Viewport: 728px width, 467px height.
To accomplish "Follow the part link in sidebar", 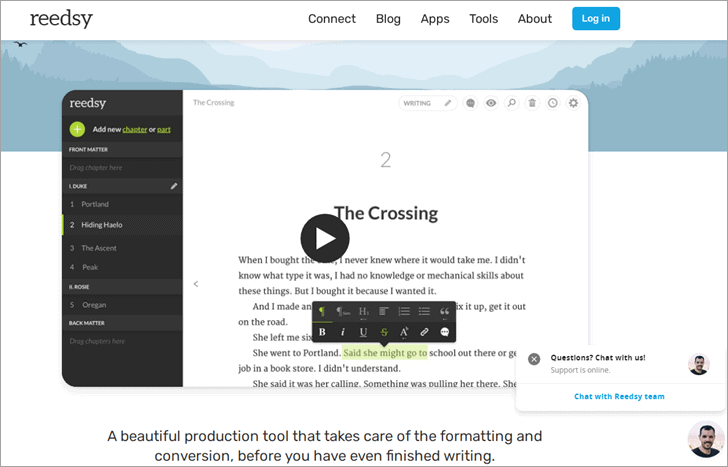I will coord(163,130).
